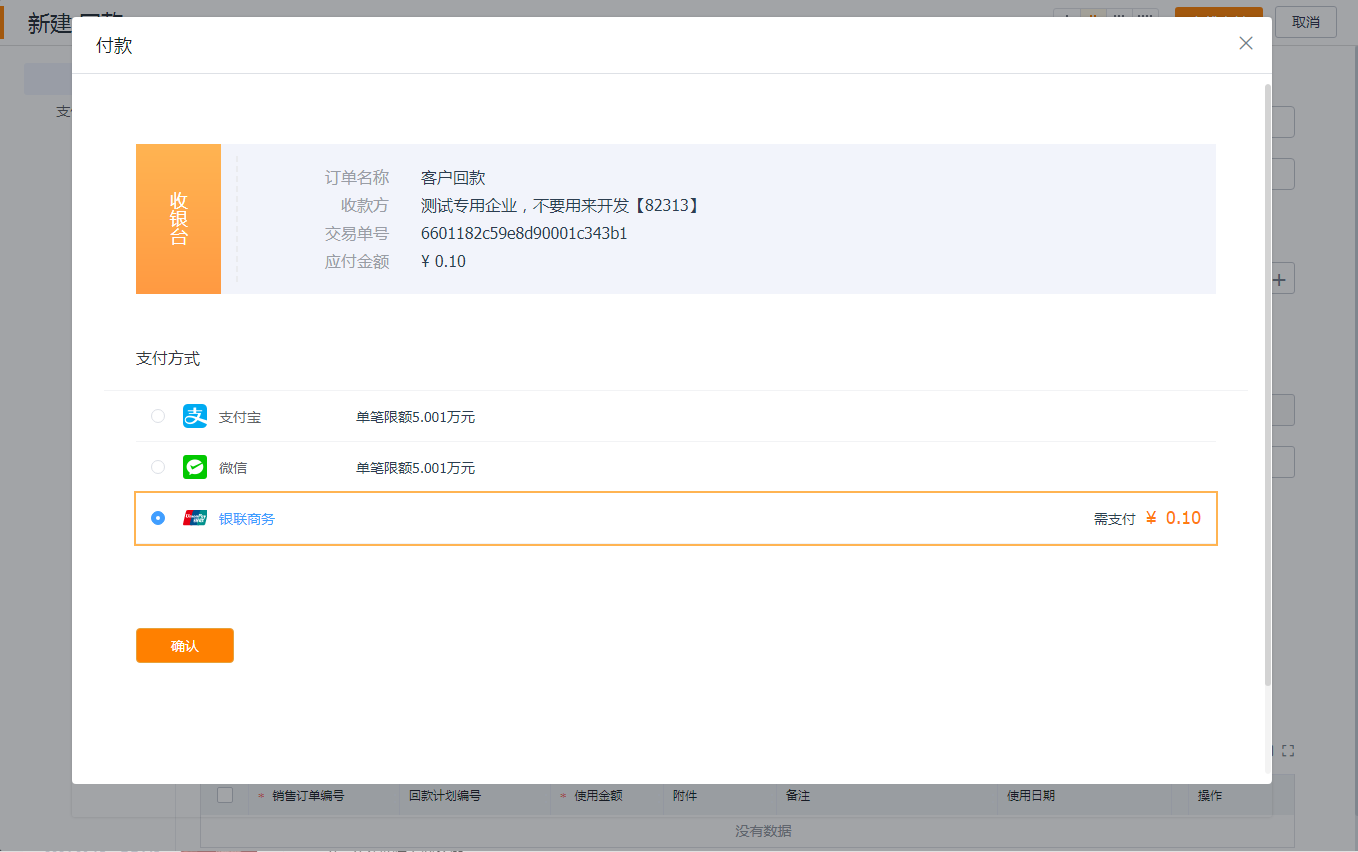Click the 使用金额 column header

[x=598, y=796]
